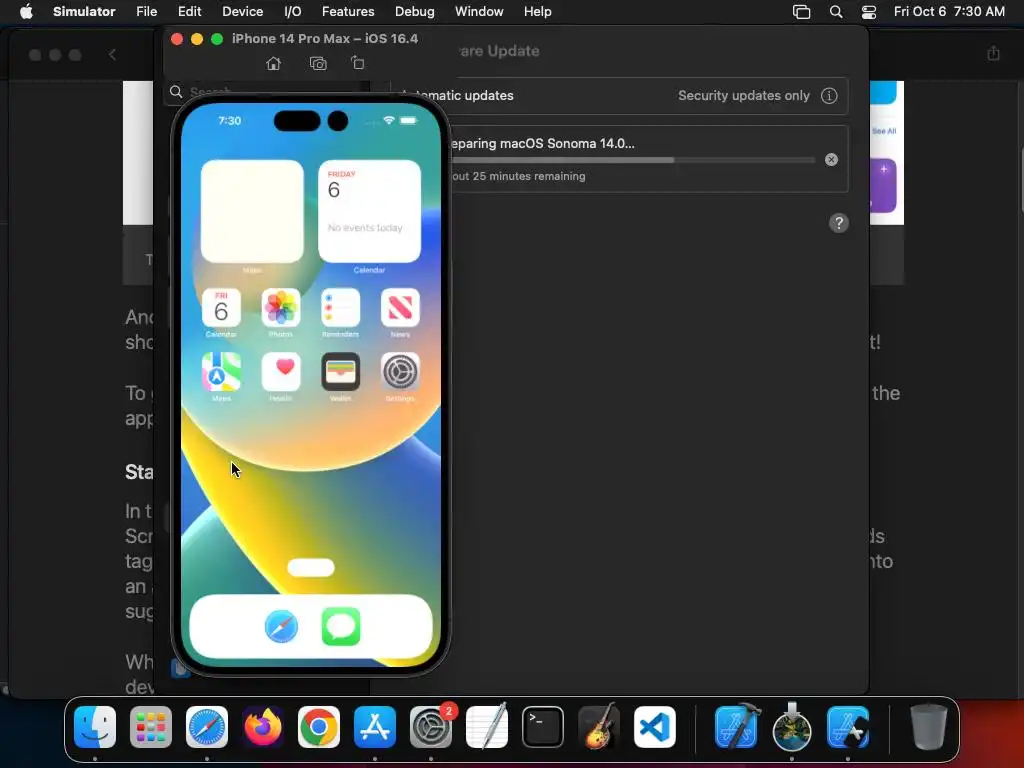This screenshot has height=768, width=1024.
Task: Open the Maps app on the iPhone
Action: pos(221,372)
